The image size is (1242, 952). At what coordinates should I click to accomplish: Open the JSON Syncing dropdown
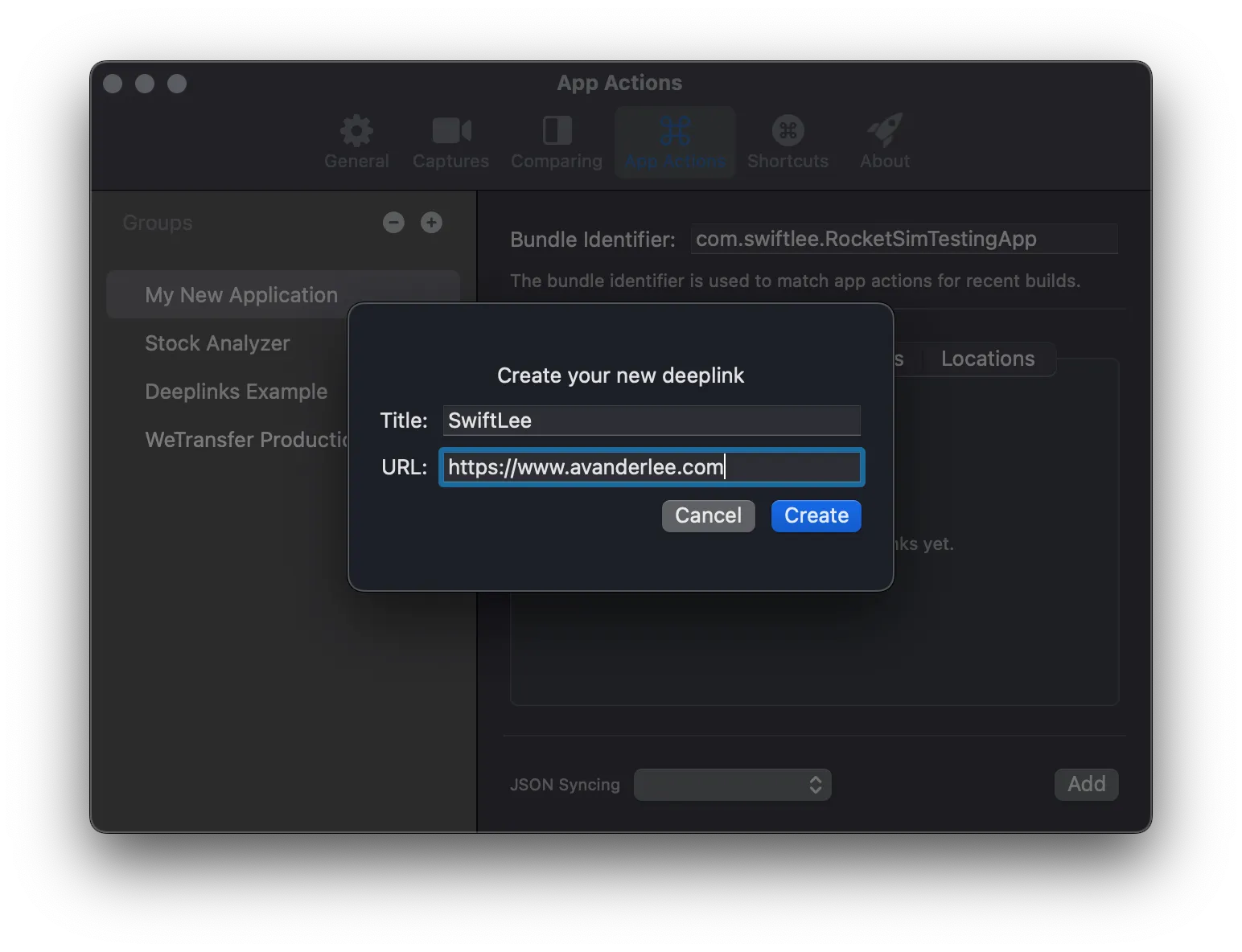click(x=732, y=785)
